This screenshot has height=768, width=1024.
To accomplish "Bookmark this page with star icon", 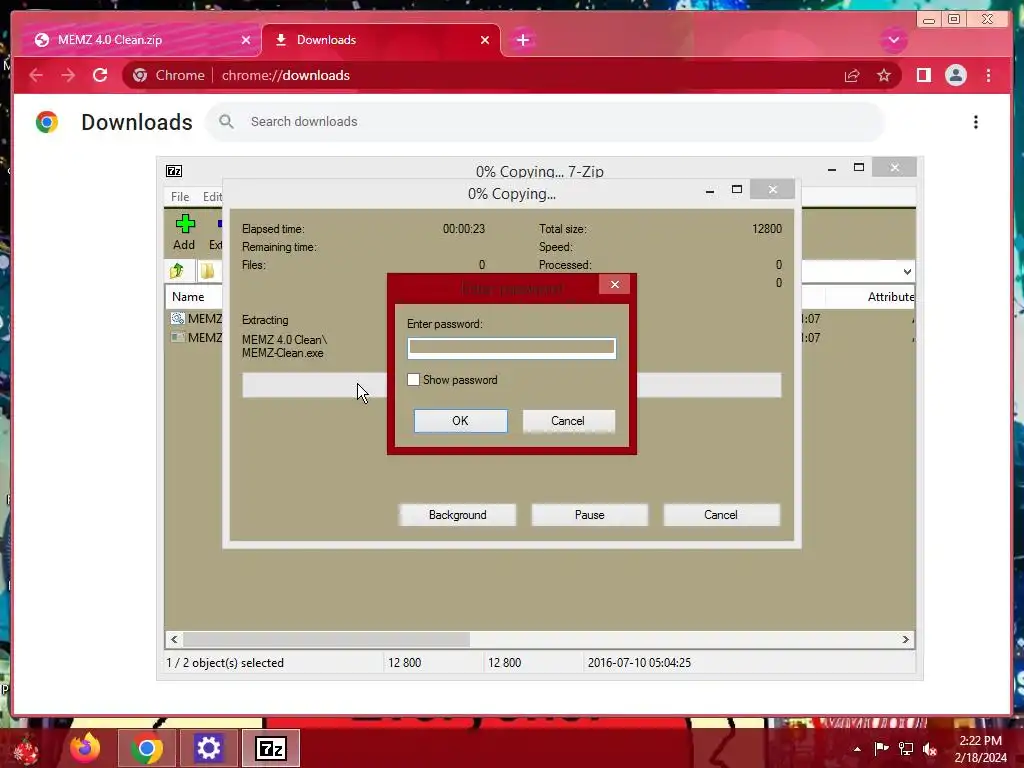I will [x=884, y=76].
